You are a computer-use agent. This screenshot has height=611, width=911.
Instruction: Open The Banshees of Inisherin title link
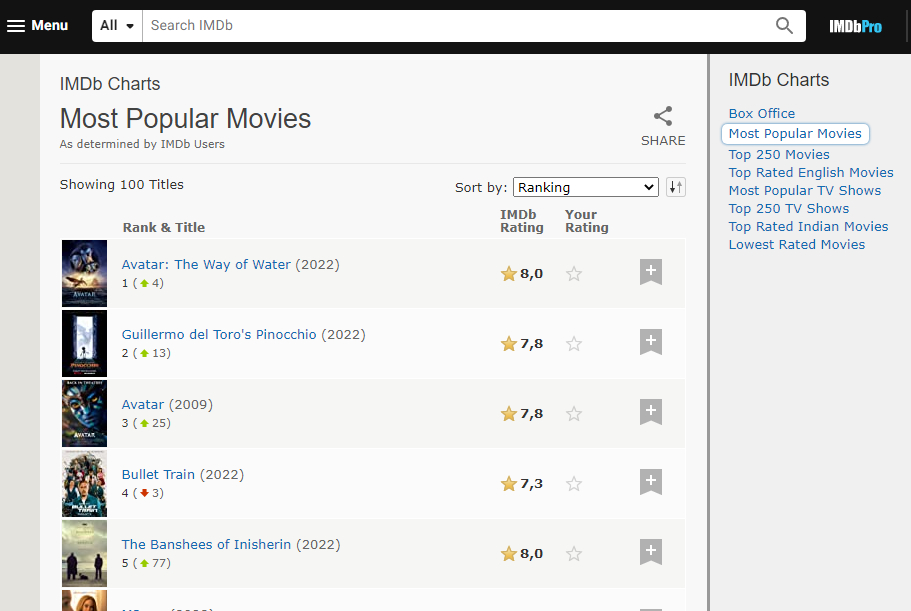click(206, 544)
